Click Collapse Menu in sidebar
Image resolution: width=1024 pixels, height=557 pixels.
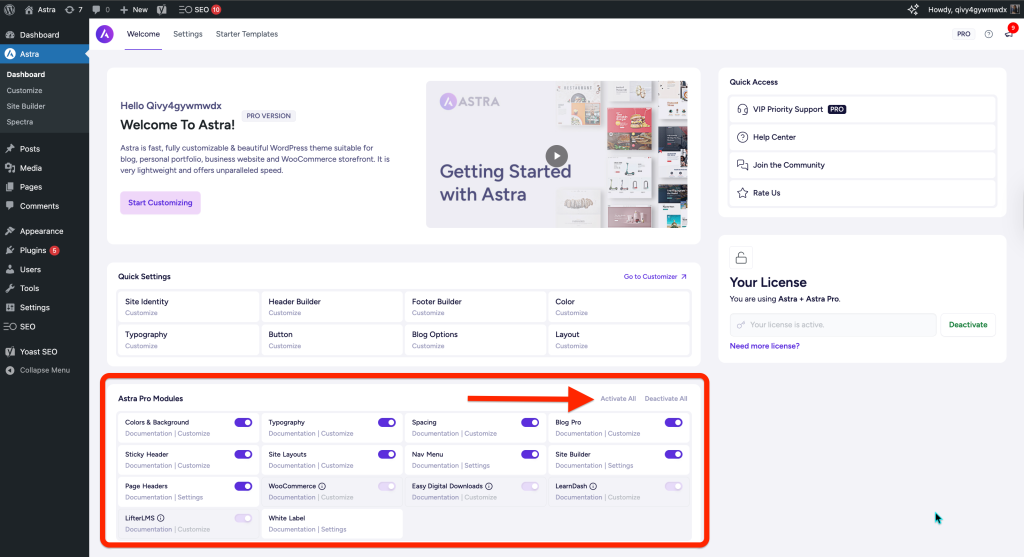pos(44,370)
